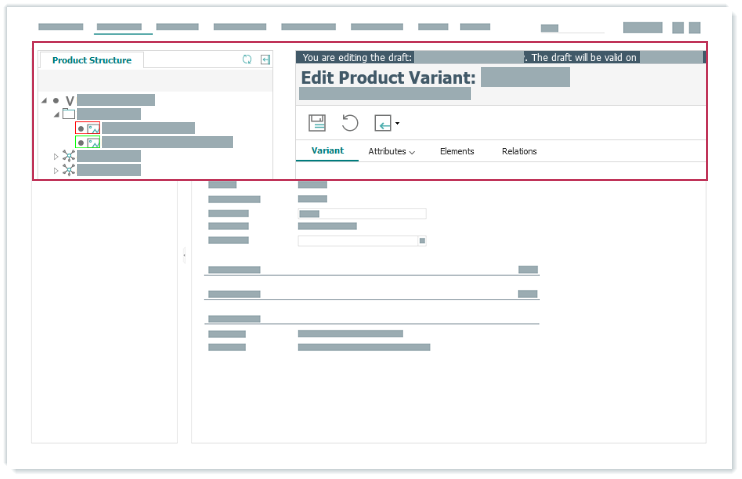
Task: Select the green-outlined image variant node
Action: (x=93, y=142)
